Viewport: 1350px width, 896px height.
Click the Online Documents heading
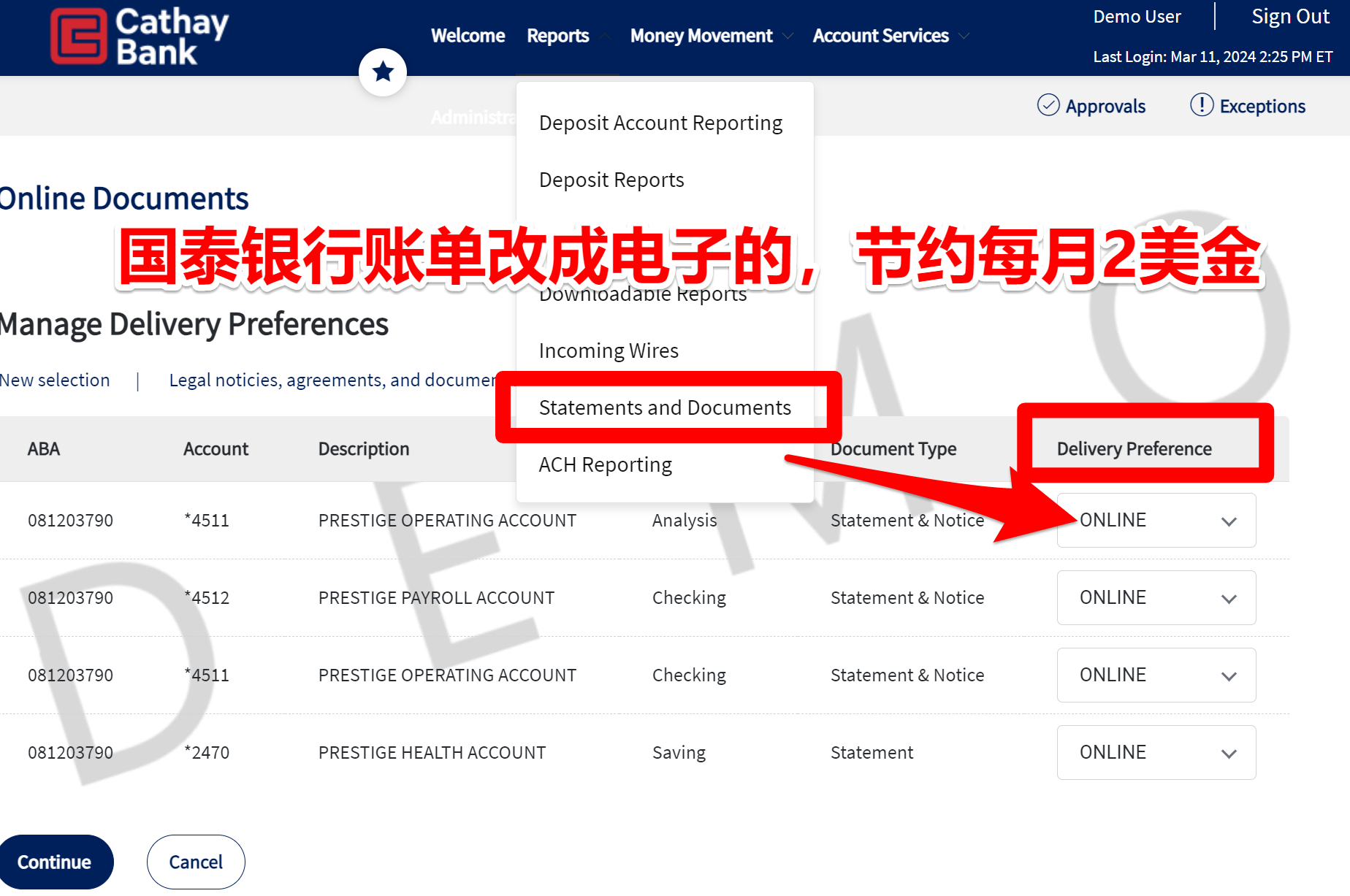click(x=124, y=199)
